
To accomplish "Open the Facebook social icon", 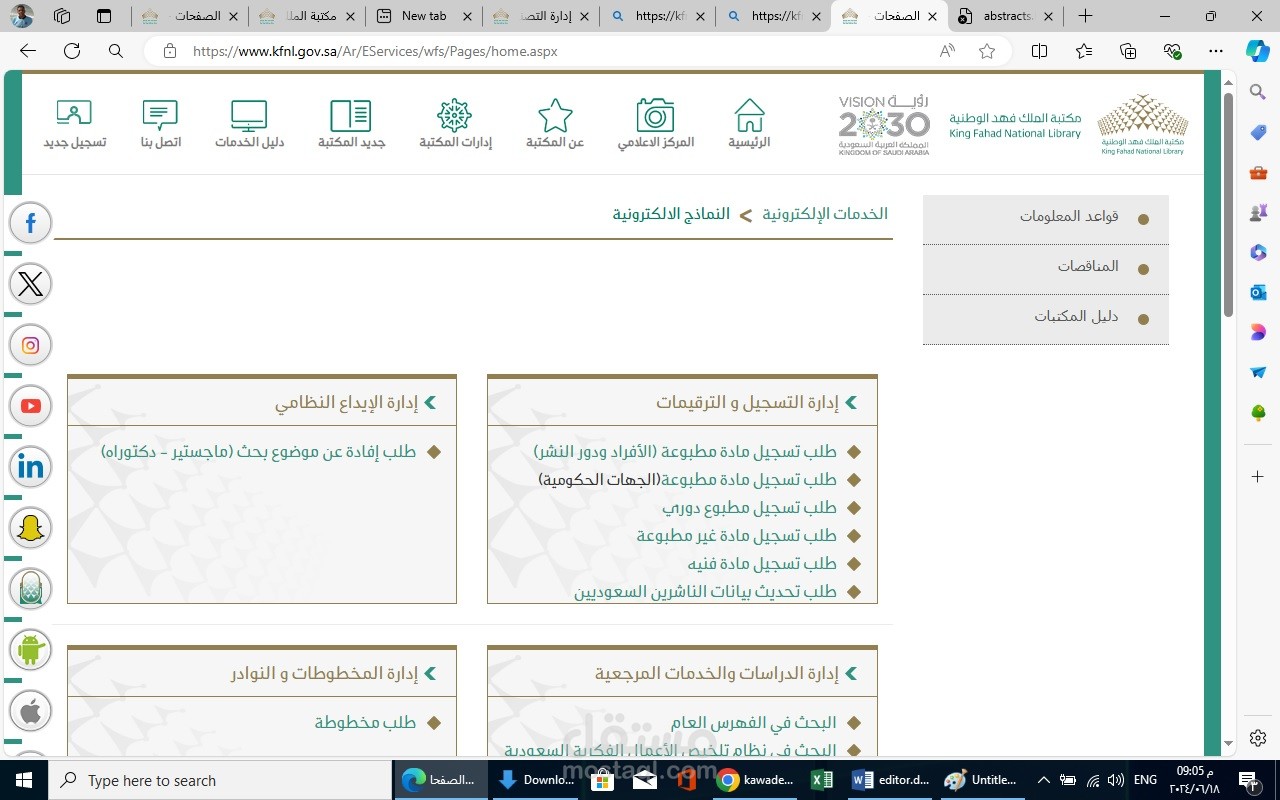I will (x=30, y=223).
